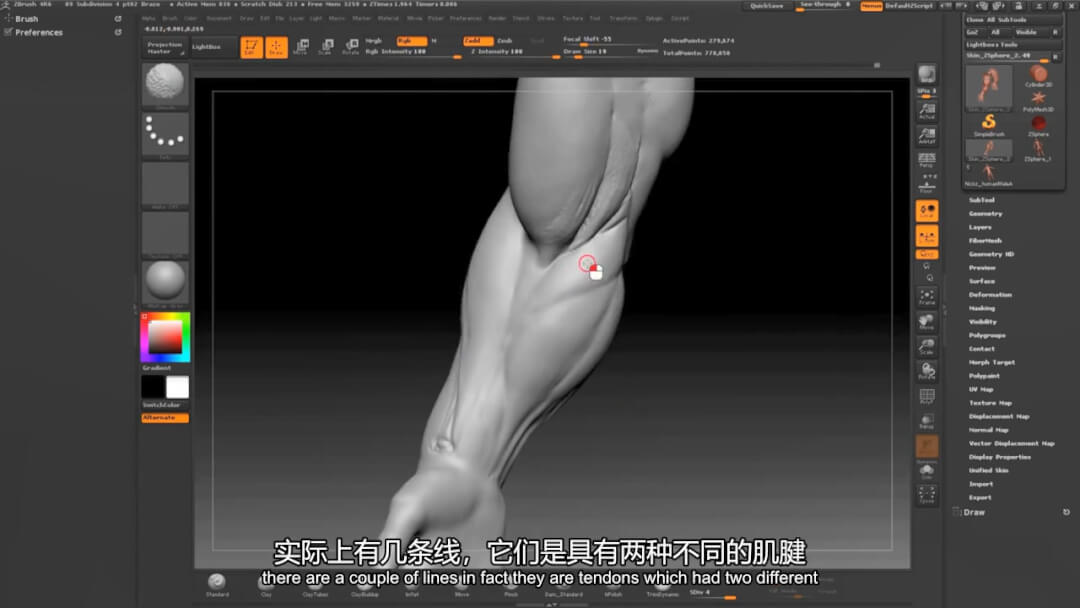The image size is (1080, 608).
Task: Activate the Move transform mode in top shelf
Action: (x=301, y=47)
